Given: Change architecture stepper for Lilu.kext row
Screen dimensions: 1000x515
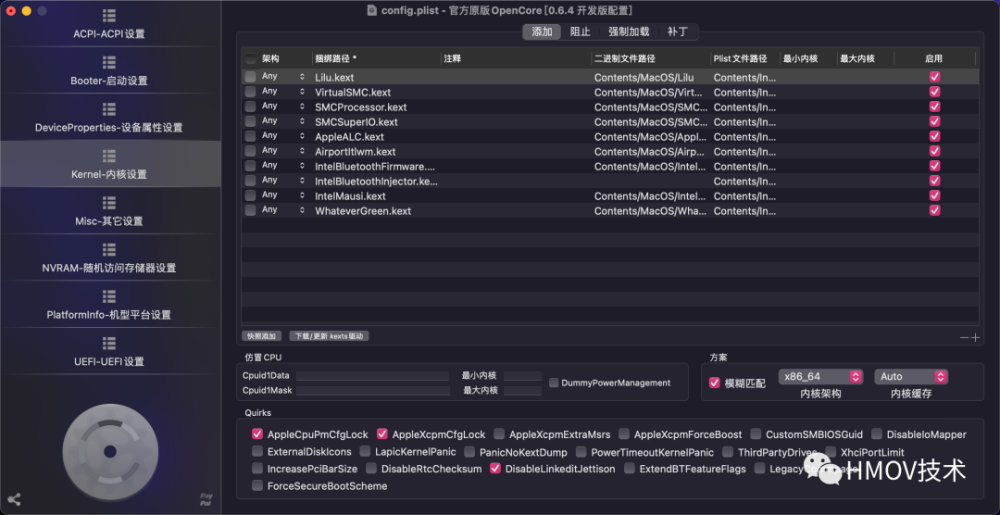Looking at the screenshot, I should click(302, 76).
